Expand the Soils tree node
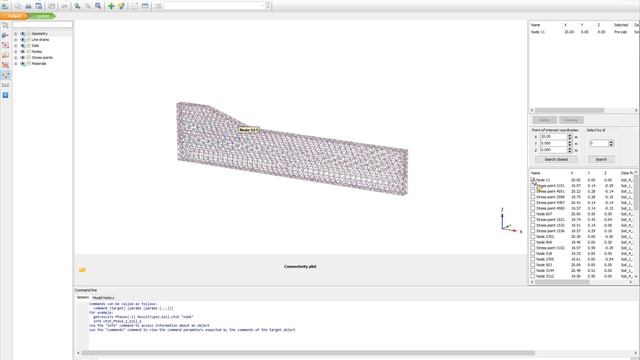Viewport: 640px width, 360px height. tap(16, 46)
